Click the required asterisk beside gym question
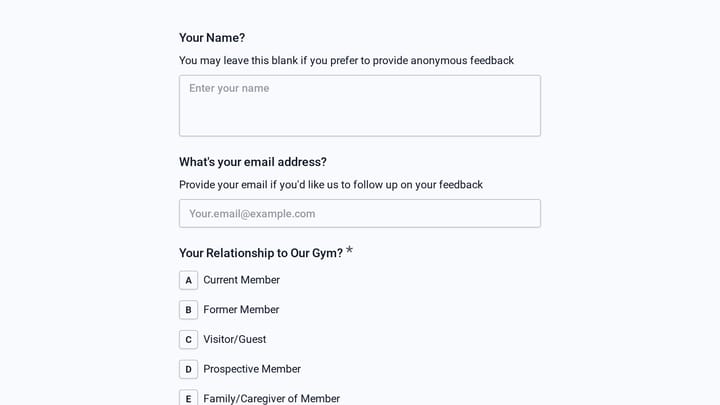Screen dimensions: 720x405 click(349, 250)
